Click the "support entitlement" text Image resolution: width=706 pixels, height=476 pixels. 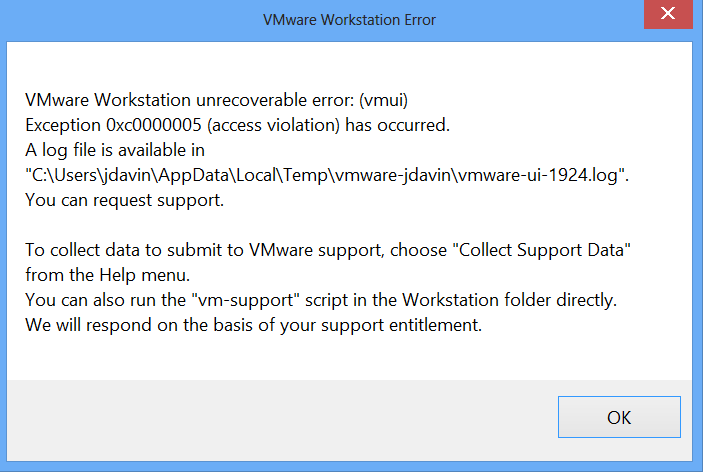click(400, 325)
